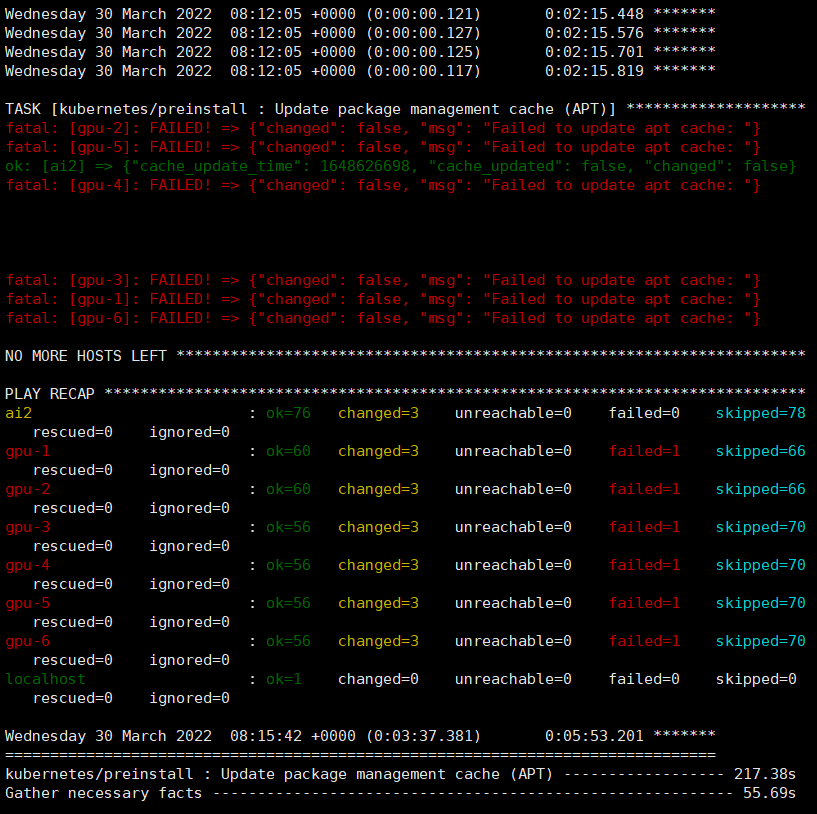Select the fatal gpu-4 FAILED line

click(x=383, y=185)
